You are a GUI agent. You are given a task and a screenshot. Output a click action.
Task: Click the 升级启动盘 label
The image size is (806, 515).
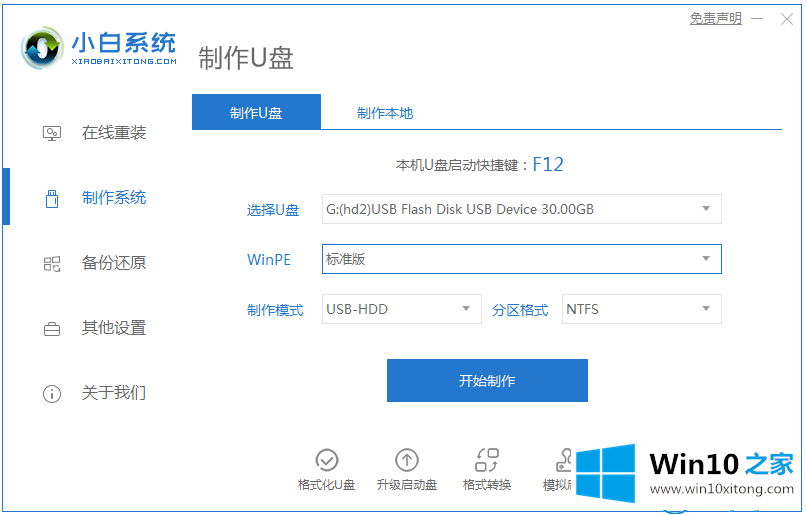tap(407, 485)
